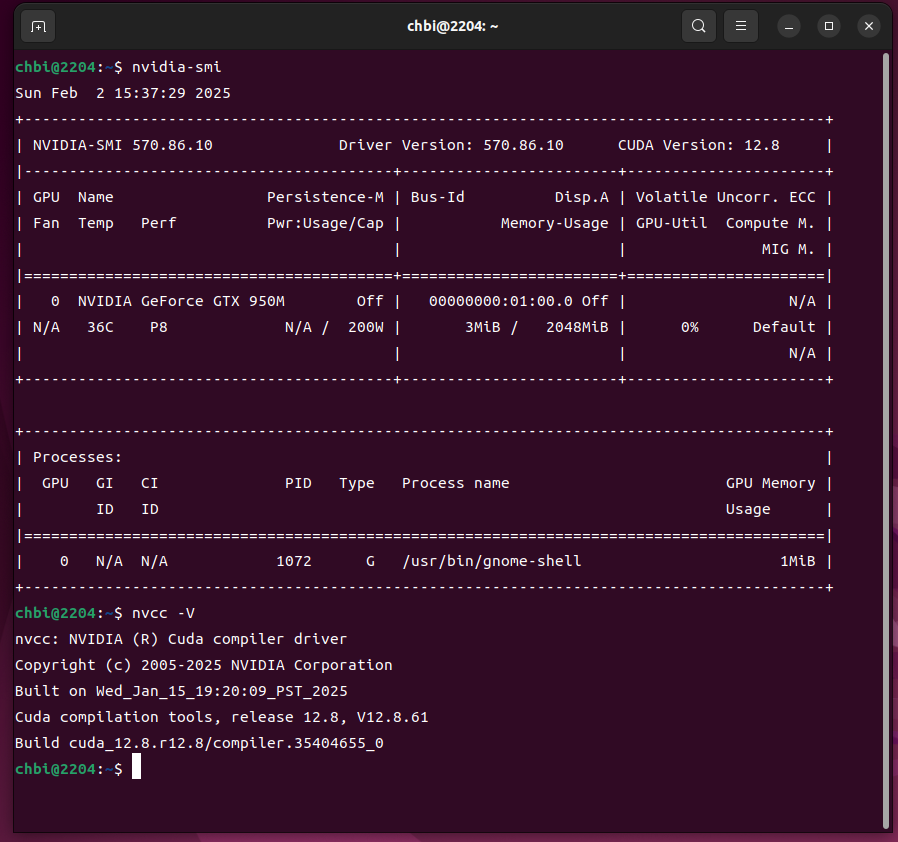Screen dimensions: 898x842
Task: Click the NVIDIA GeForce GTX 950M name
Action: point(181,301)
